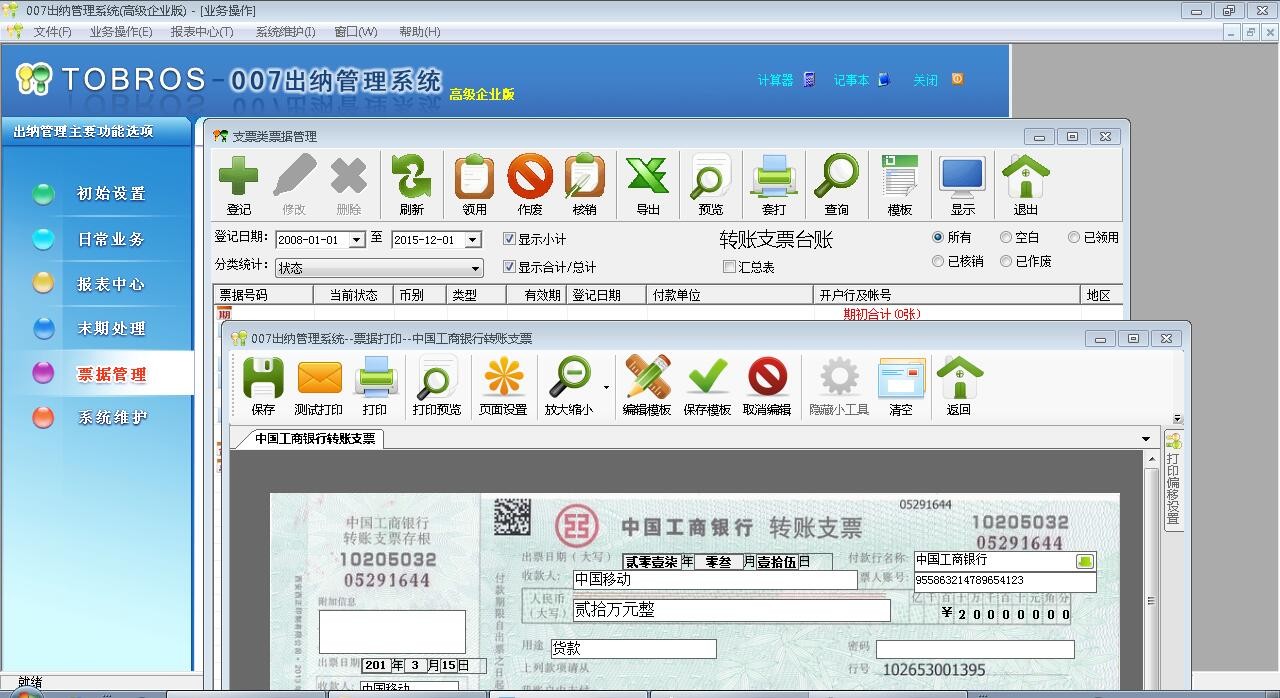Click the 出票人账号 number field

point(1005,580)
